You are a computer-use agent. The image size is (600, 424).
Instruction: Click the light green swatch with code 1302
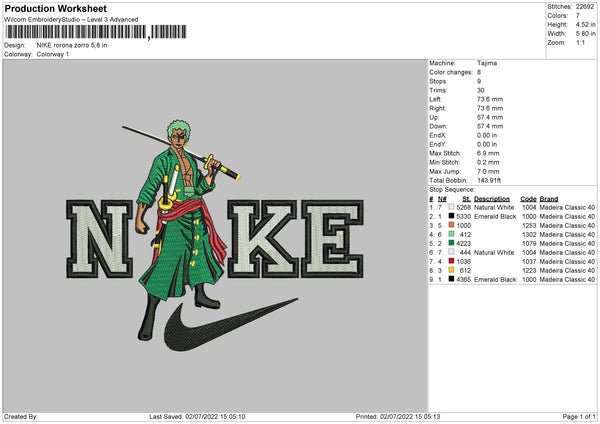[x=451, y=234]
